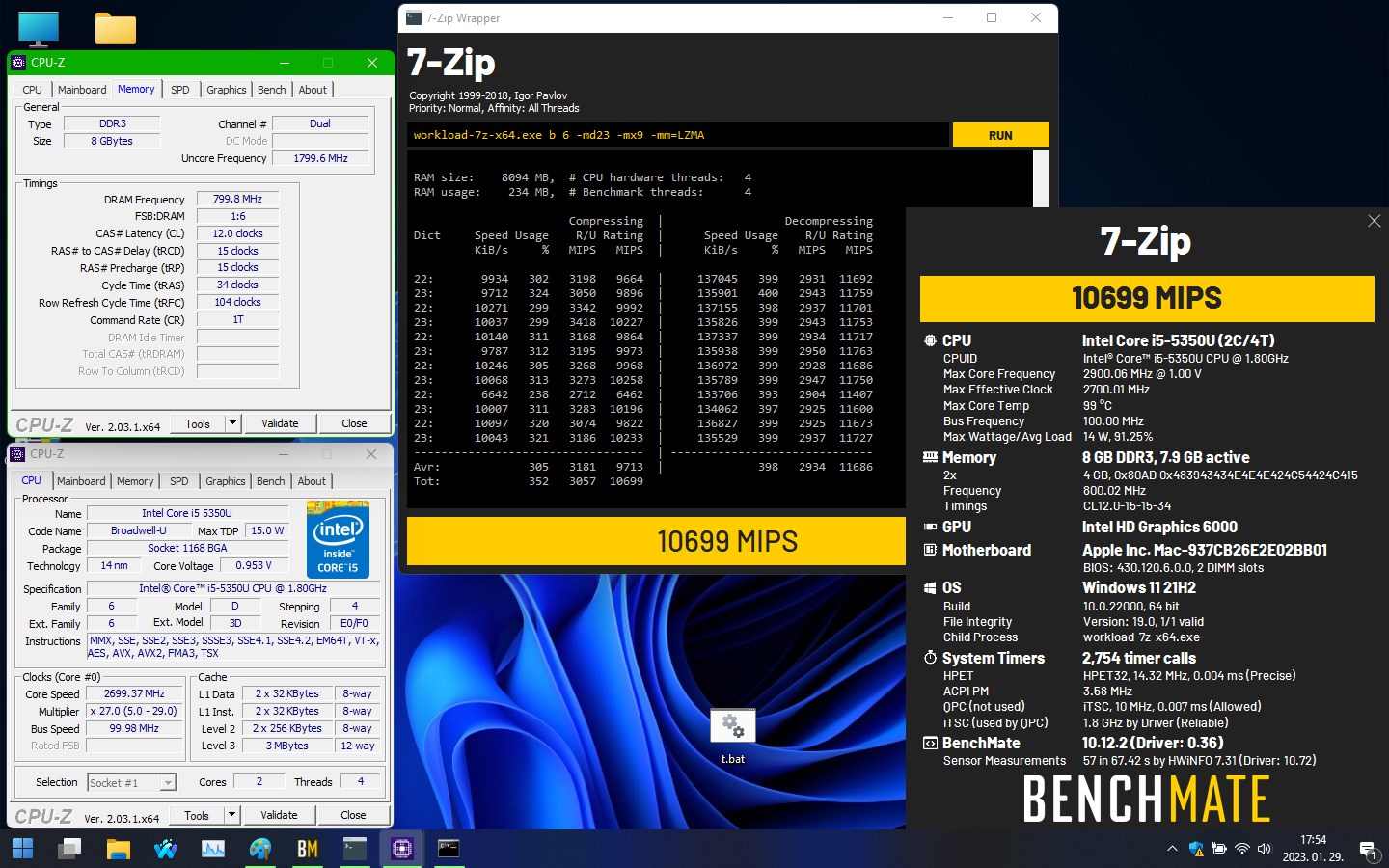1389x868 pixels.
Task: Click the 10699 MIPS result bar in 7-Zip Wrapper
Action: 656,541
